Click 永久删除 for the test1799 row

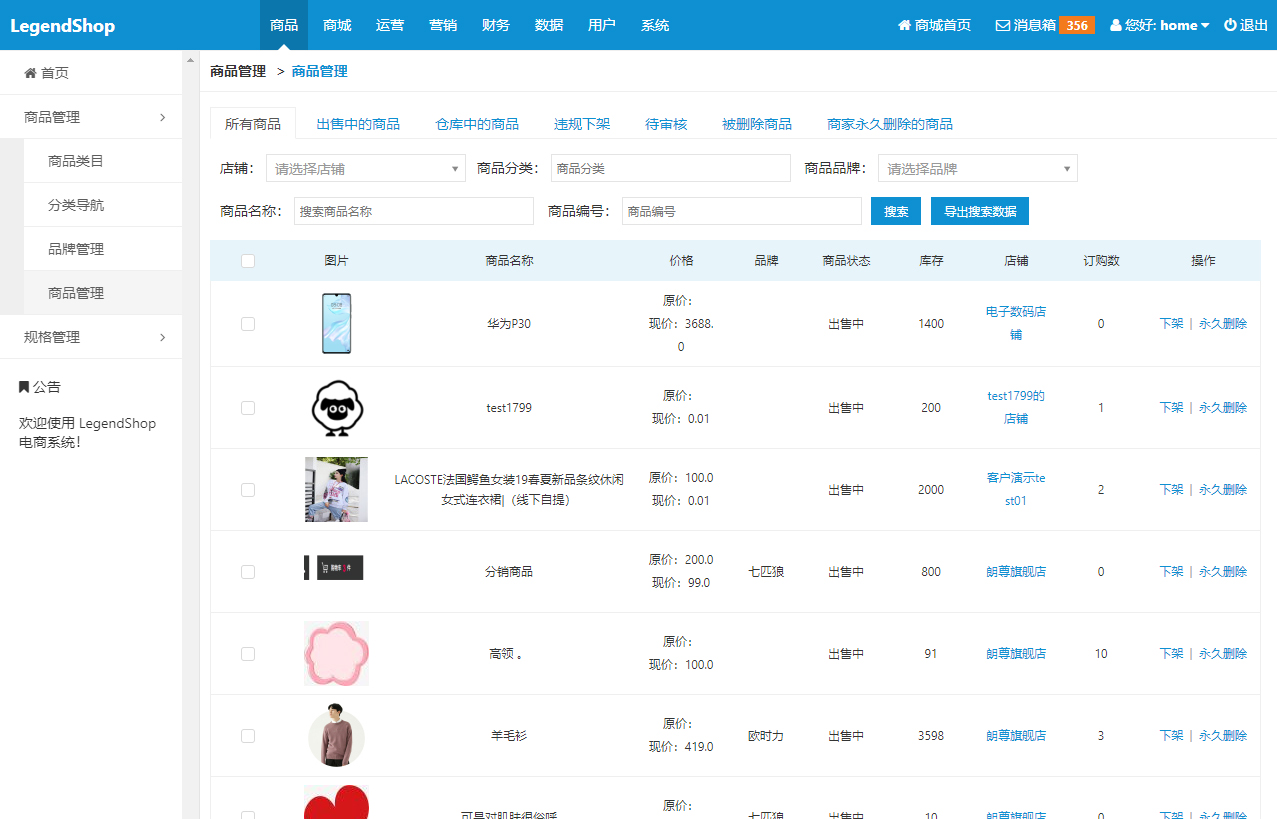(x=1223, y=408)
